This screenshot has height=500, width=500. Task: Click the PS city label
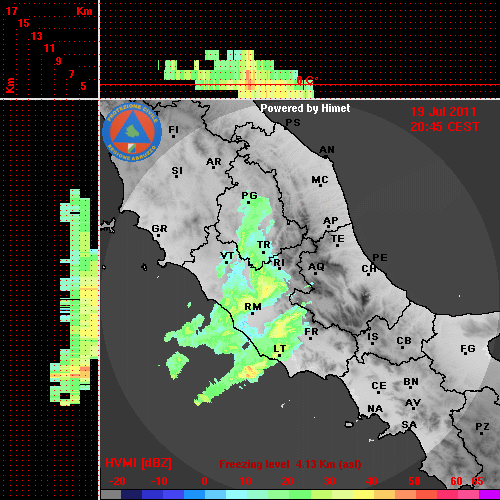(x=293, y=123)
